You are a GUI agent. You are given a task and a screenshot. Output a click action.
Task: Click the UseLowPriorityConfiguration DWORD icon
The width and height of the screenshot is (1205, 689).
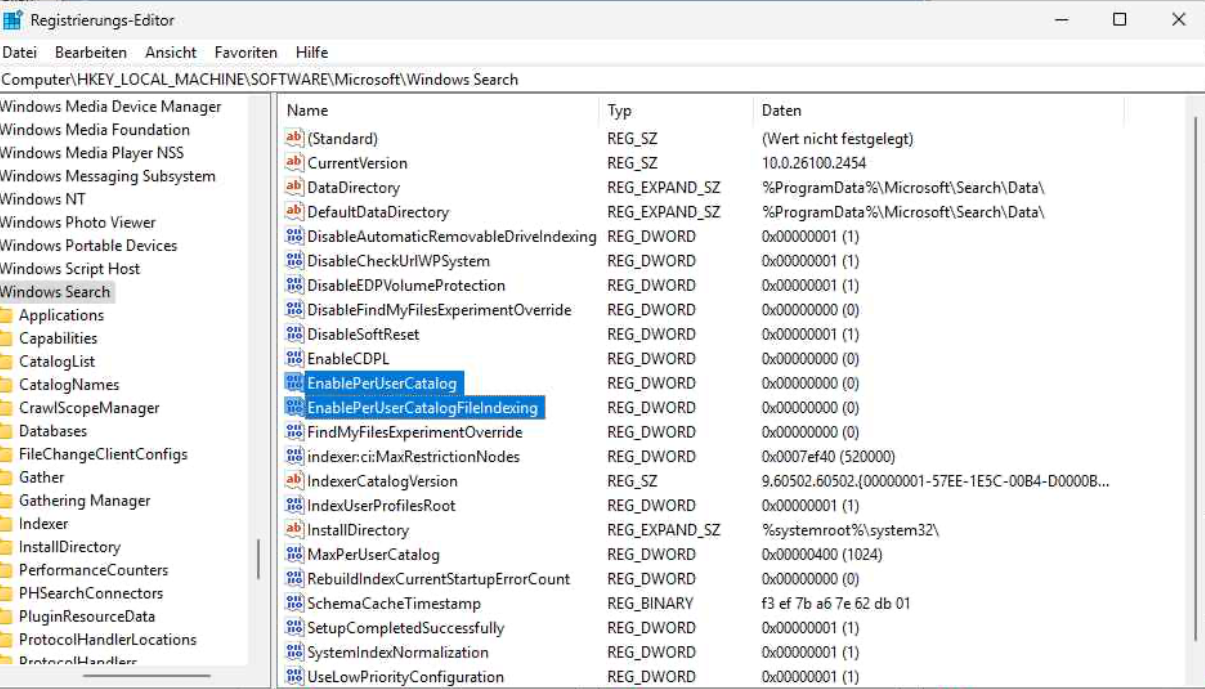294,677
